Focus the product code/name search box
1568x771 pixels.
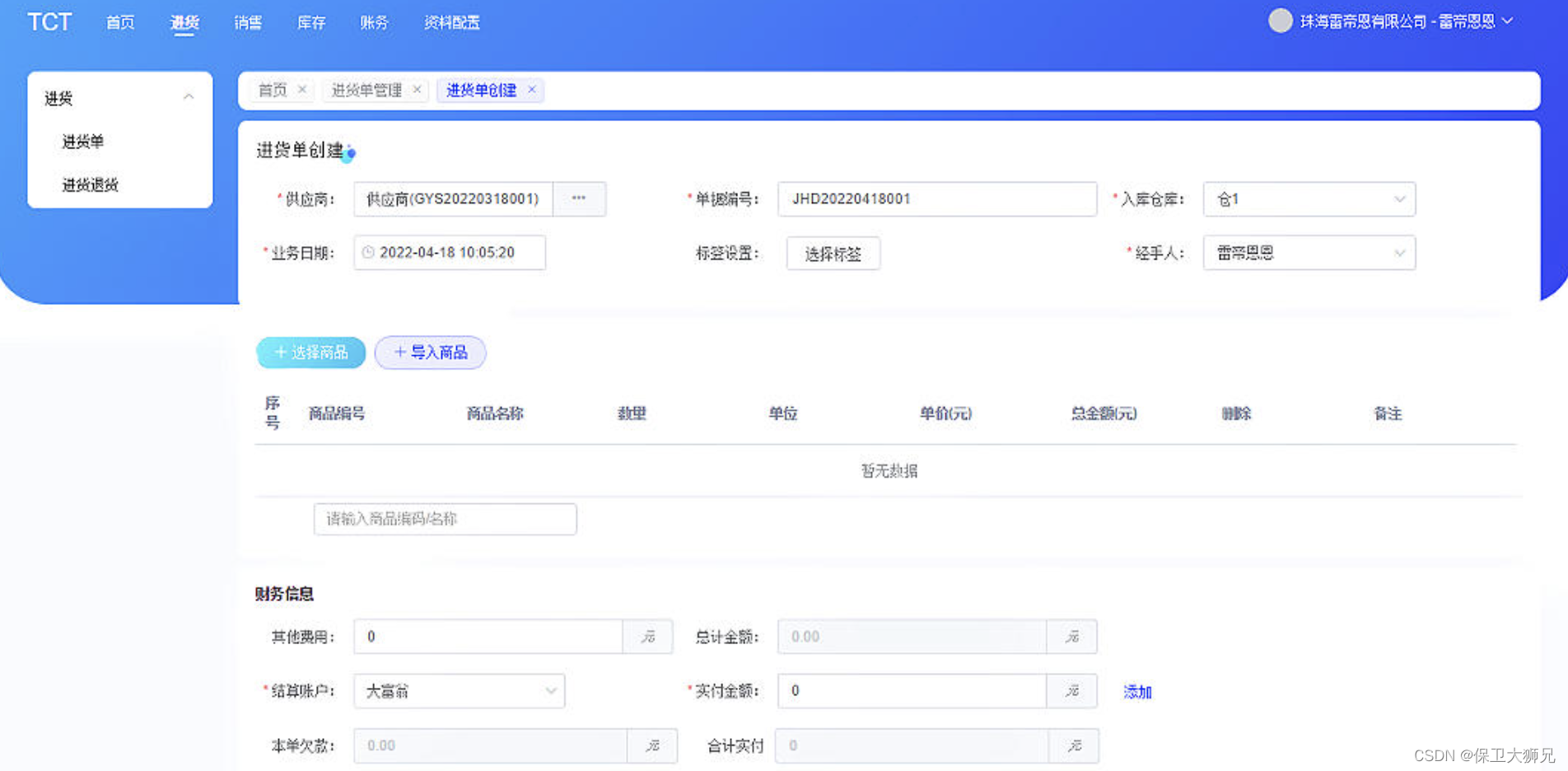coord(445,519)
